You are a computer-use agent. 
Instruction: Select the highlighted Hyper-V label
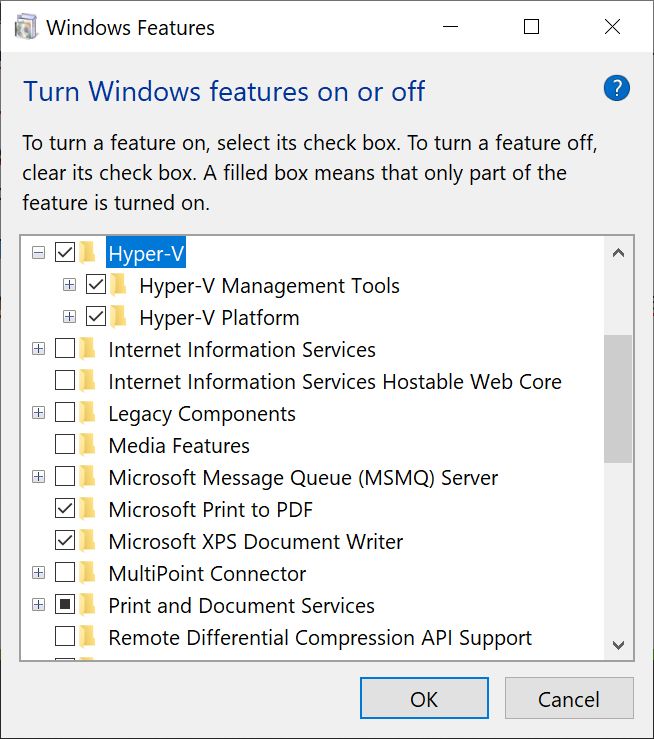pos(146,253)
